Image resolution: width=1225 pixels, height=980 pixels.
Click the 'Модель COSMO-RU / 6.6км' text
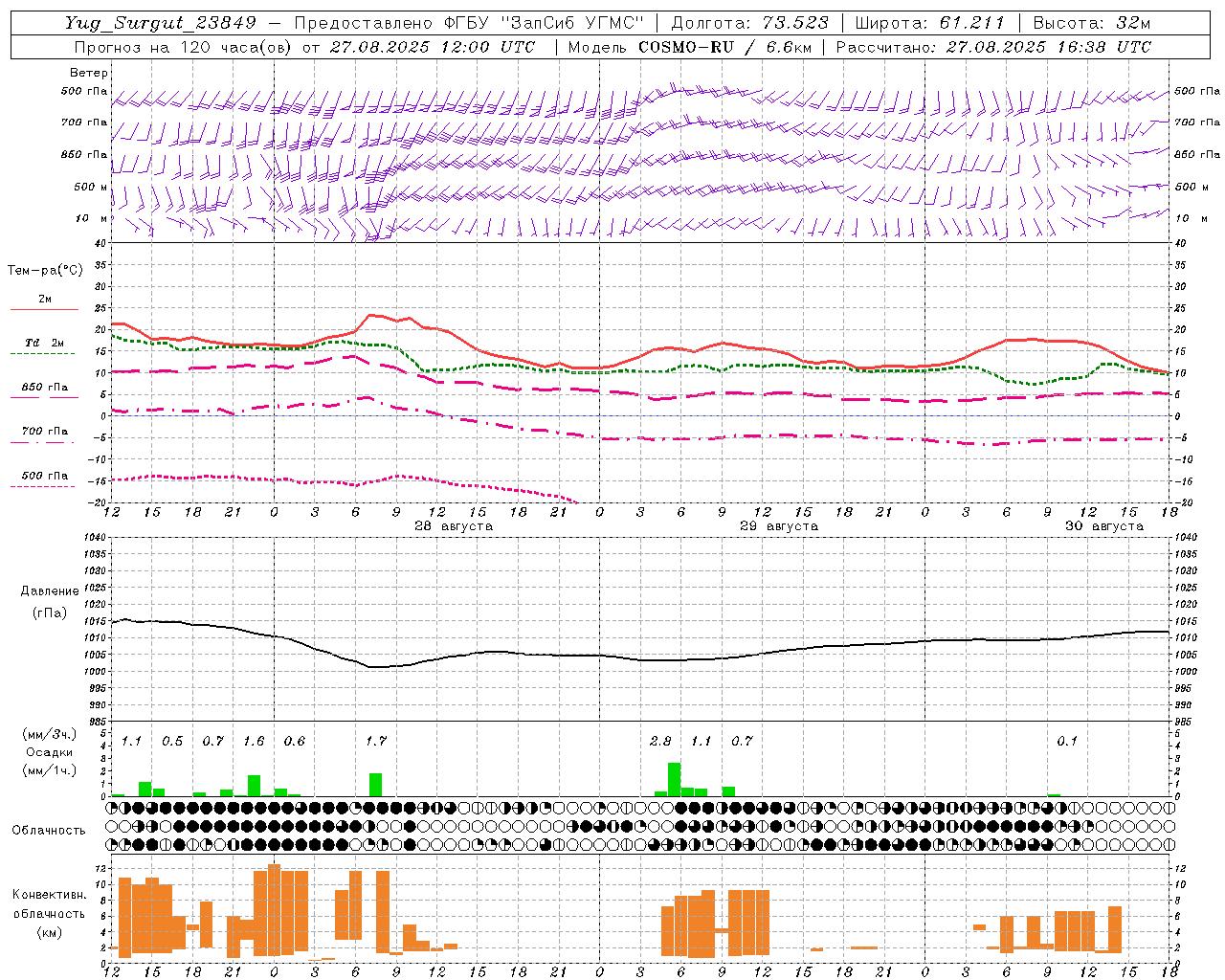[x=689, y=46]
